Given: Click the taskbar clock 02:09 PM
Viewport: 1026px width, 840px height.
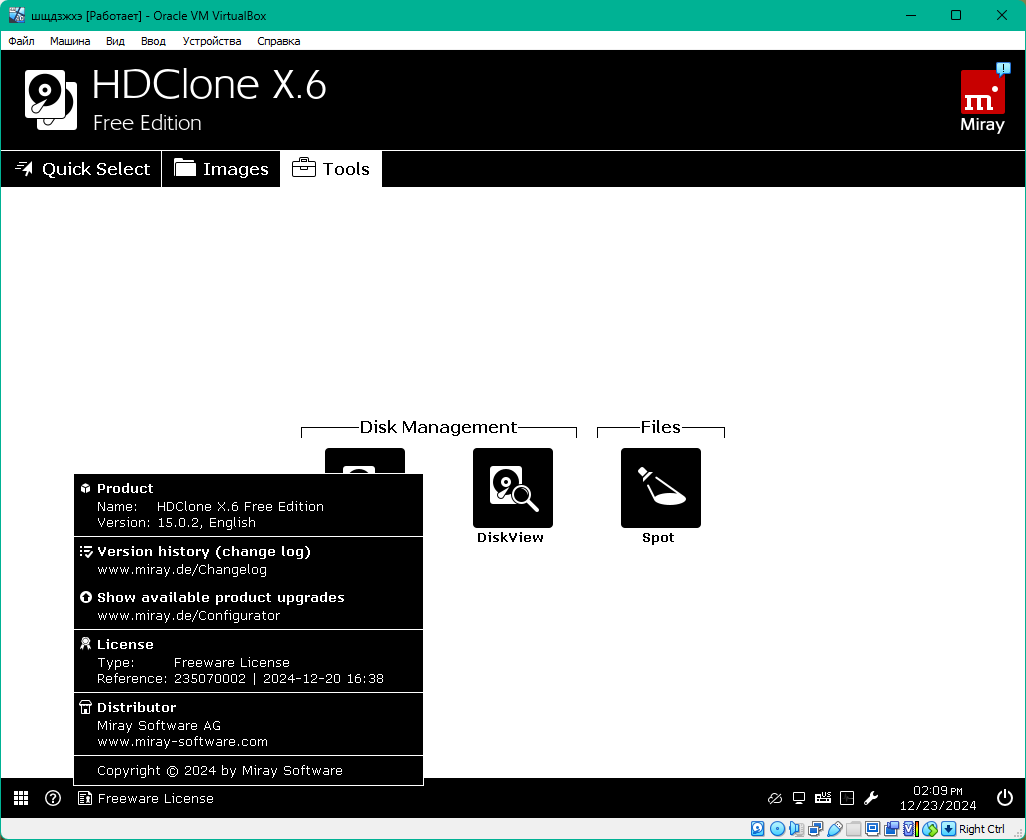Looking at the screenshot, I should [938, 790].
